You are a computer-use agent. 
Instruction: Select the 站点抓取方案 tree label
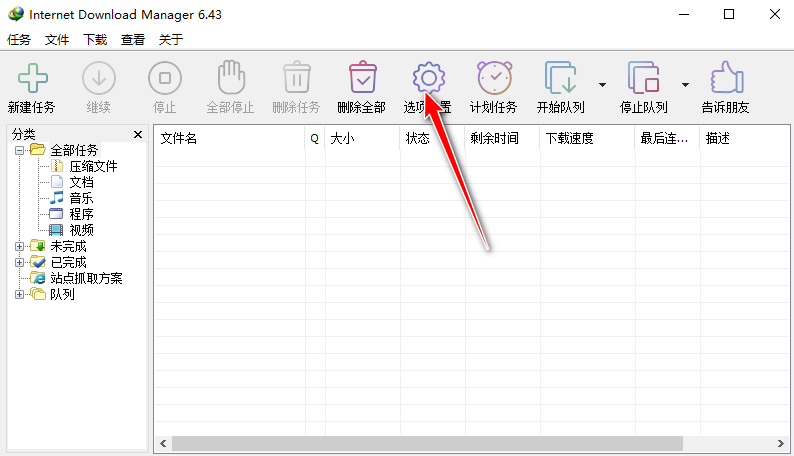coord(87,278)
